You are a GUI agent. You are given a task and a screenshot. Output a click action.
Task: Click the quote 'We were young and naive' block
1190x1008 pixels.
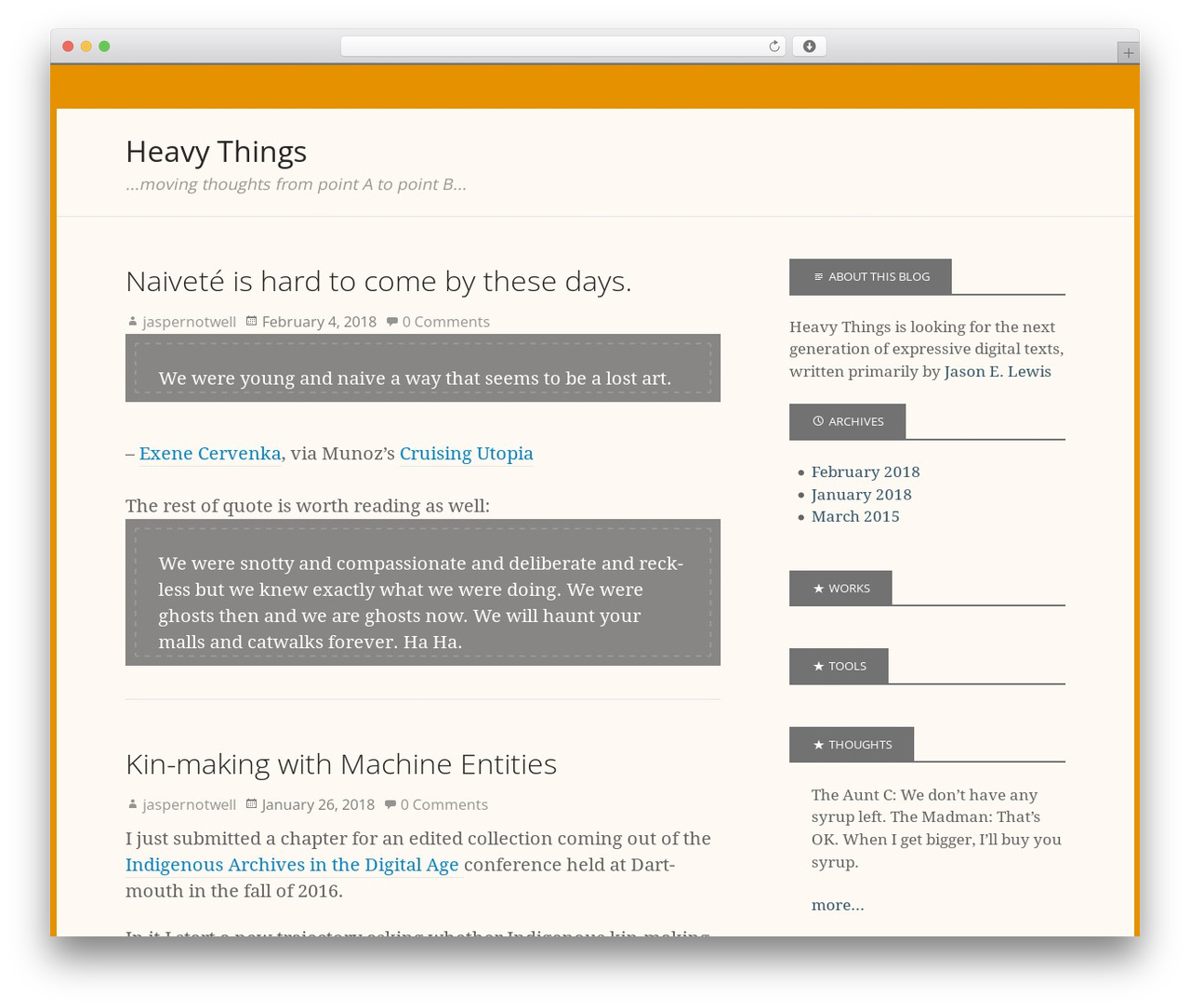point(423,368)
